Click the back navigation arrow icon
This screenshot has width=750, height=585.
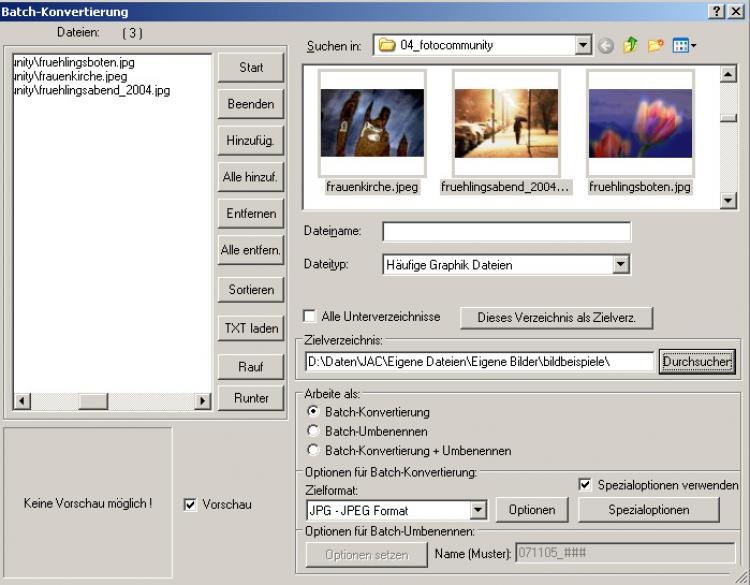(606, 45)
